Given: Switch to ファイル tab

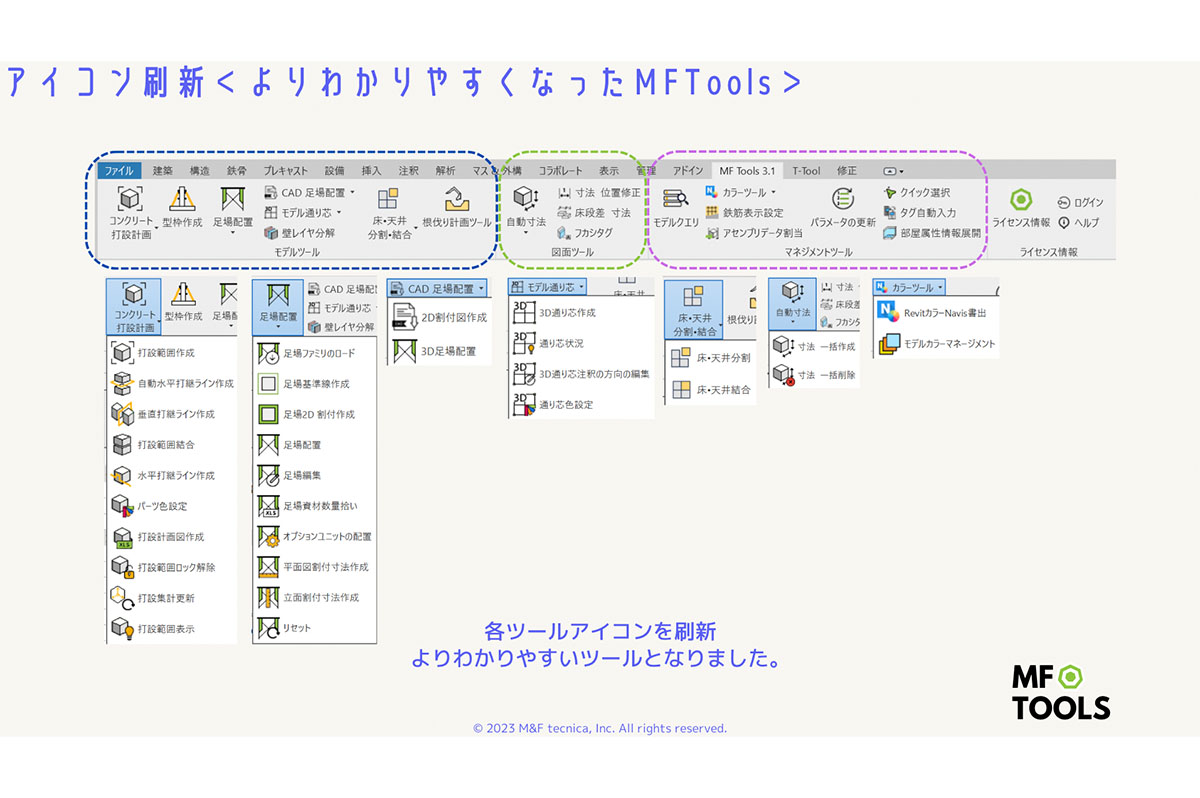Looking at the screenshot, I should (120, 171).
